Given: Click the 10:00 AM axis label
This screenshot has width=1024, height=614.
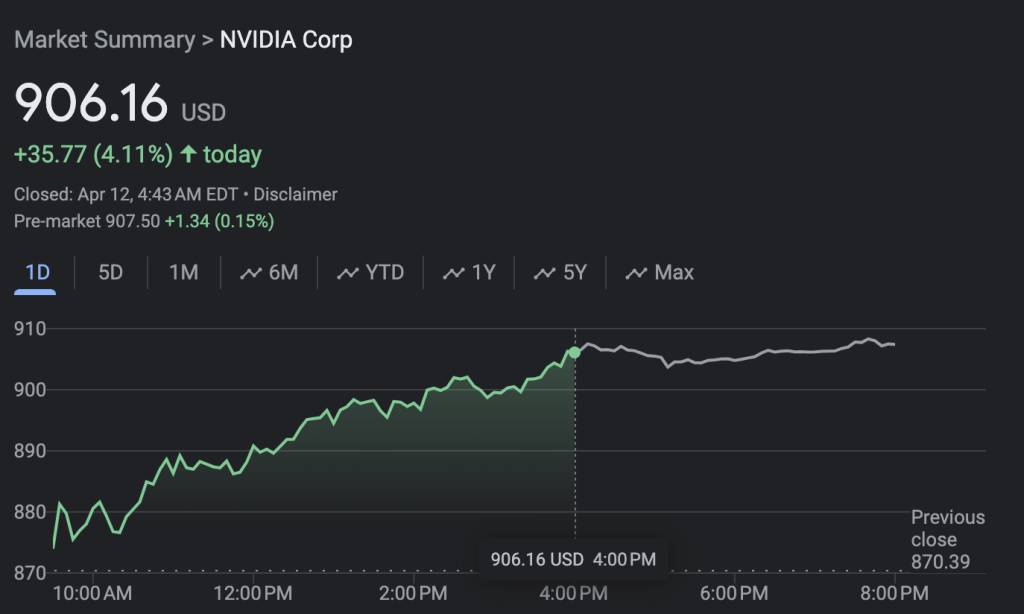Looking at the screenshot, I should 92,594.
